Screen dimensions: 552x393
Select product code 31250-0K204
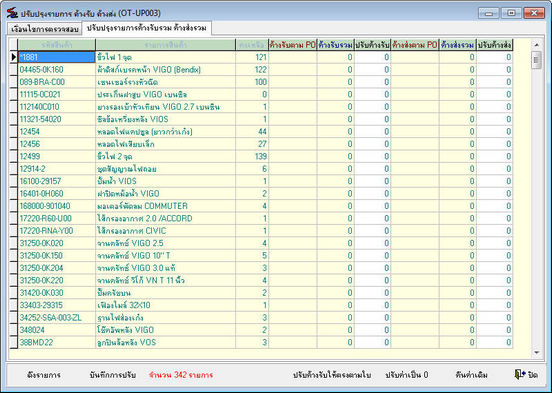tap(57, 268)
